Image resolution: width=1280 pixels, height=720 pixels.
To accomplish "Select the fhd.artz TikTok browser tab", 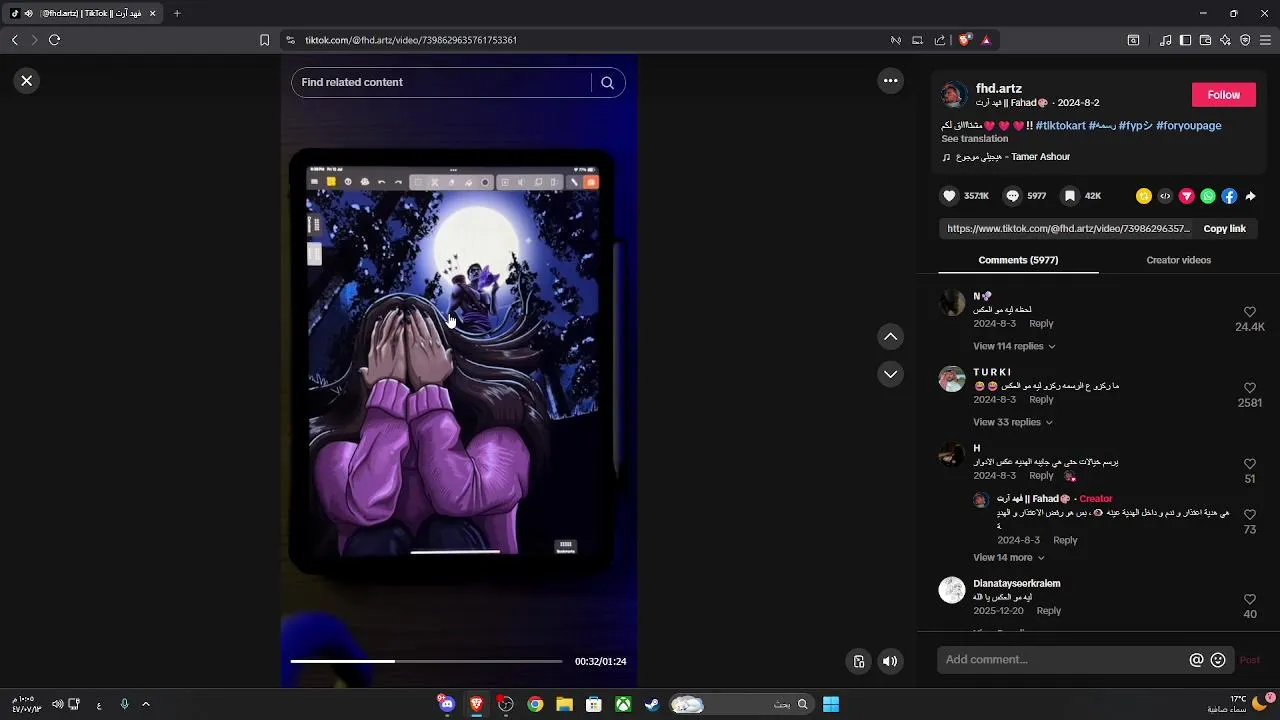I will coord(83,13).
